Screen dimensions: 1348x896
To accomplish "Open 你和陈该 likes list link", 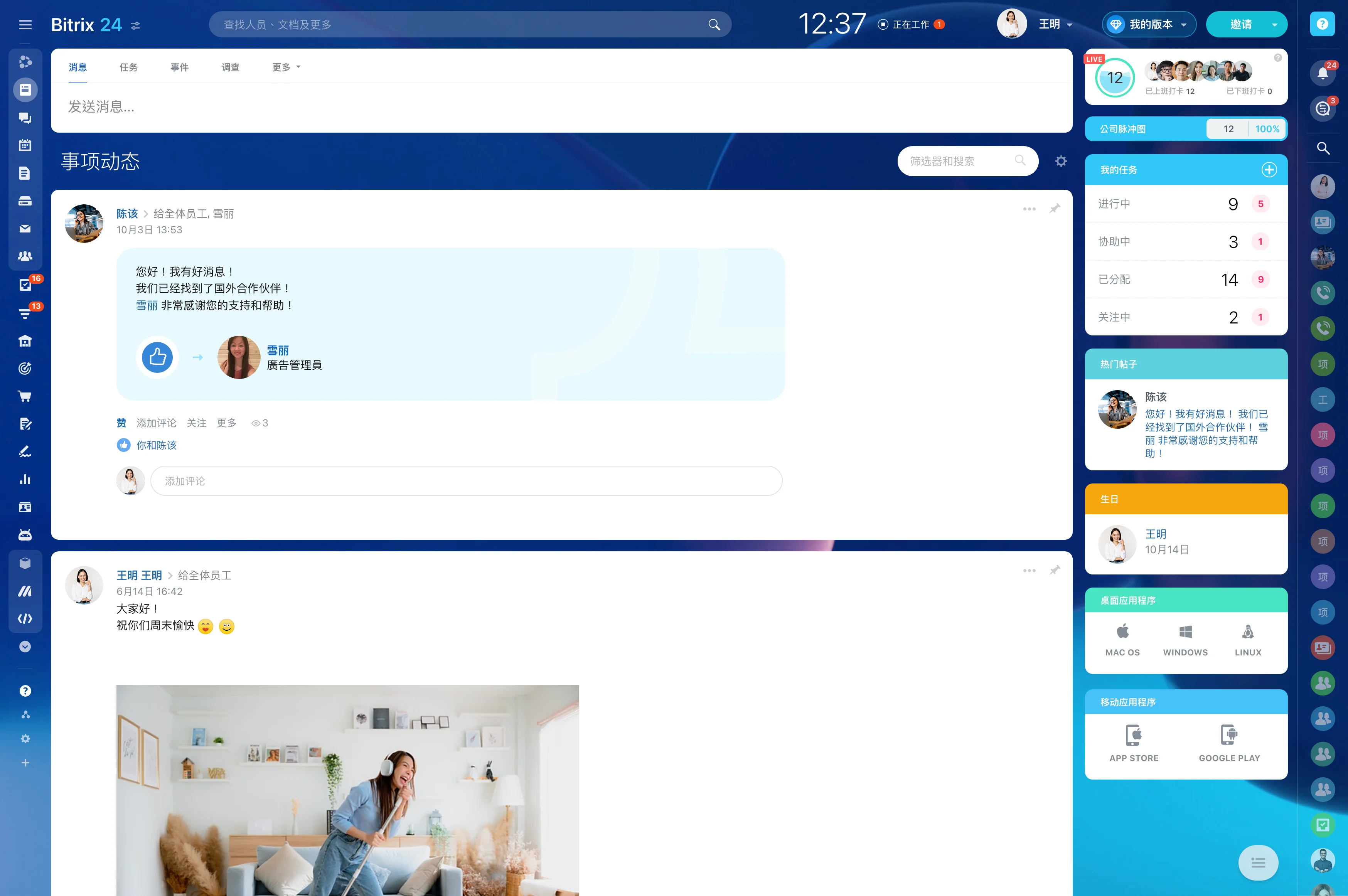I will [x=157, y=445].
